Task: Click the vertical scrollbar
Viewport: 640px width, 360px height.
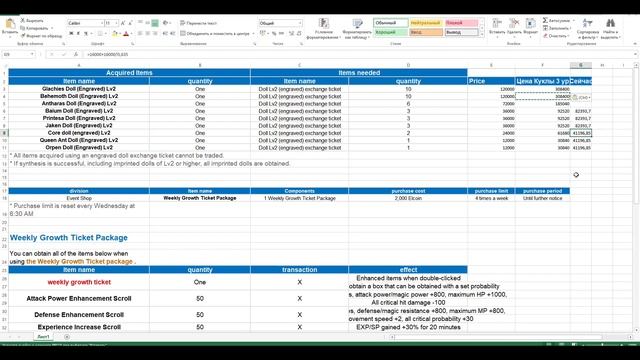Action: point(636,198)
